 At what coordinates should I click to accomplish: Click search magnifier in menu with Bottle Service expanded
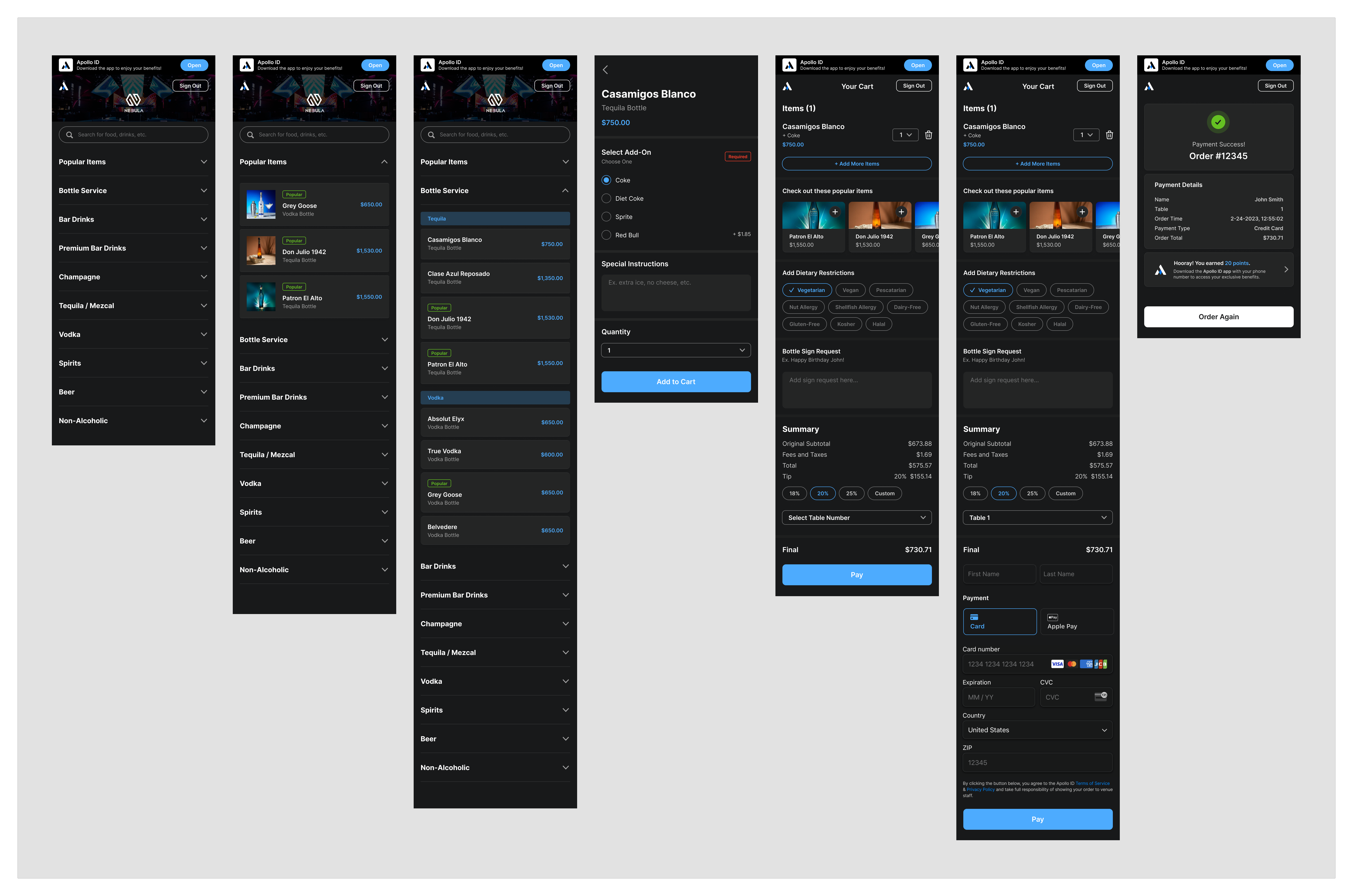pyautogui.click(x=431, y=135)
